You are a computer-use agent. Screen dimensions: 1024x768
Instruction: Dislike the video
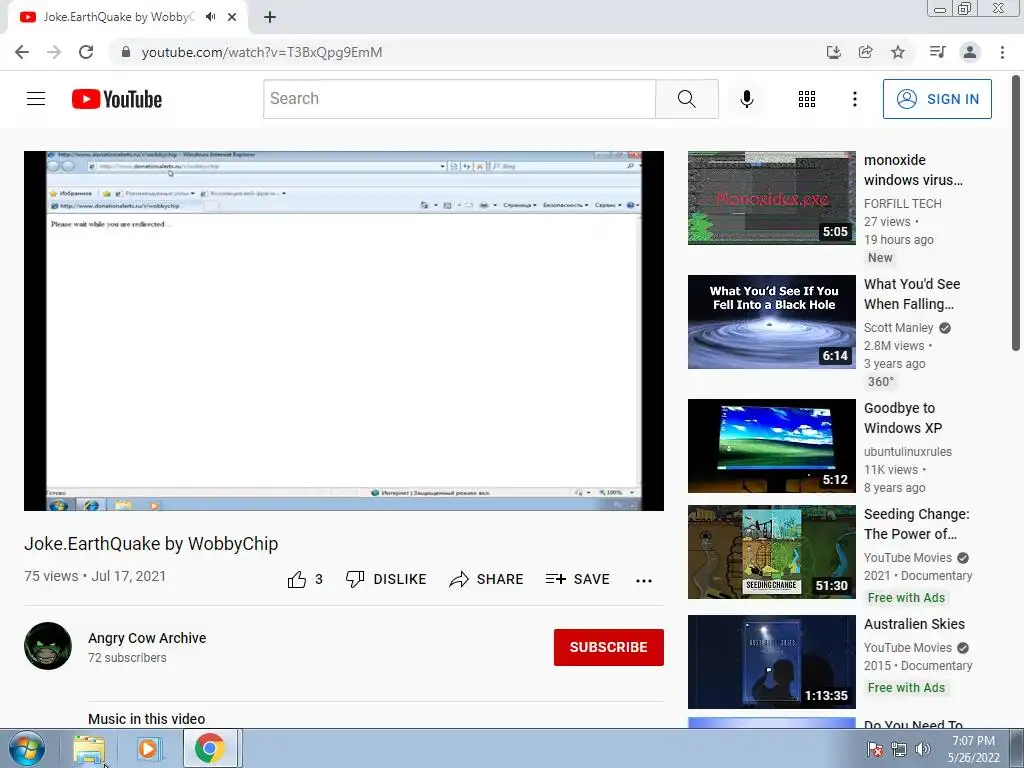[386, 579]
